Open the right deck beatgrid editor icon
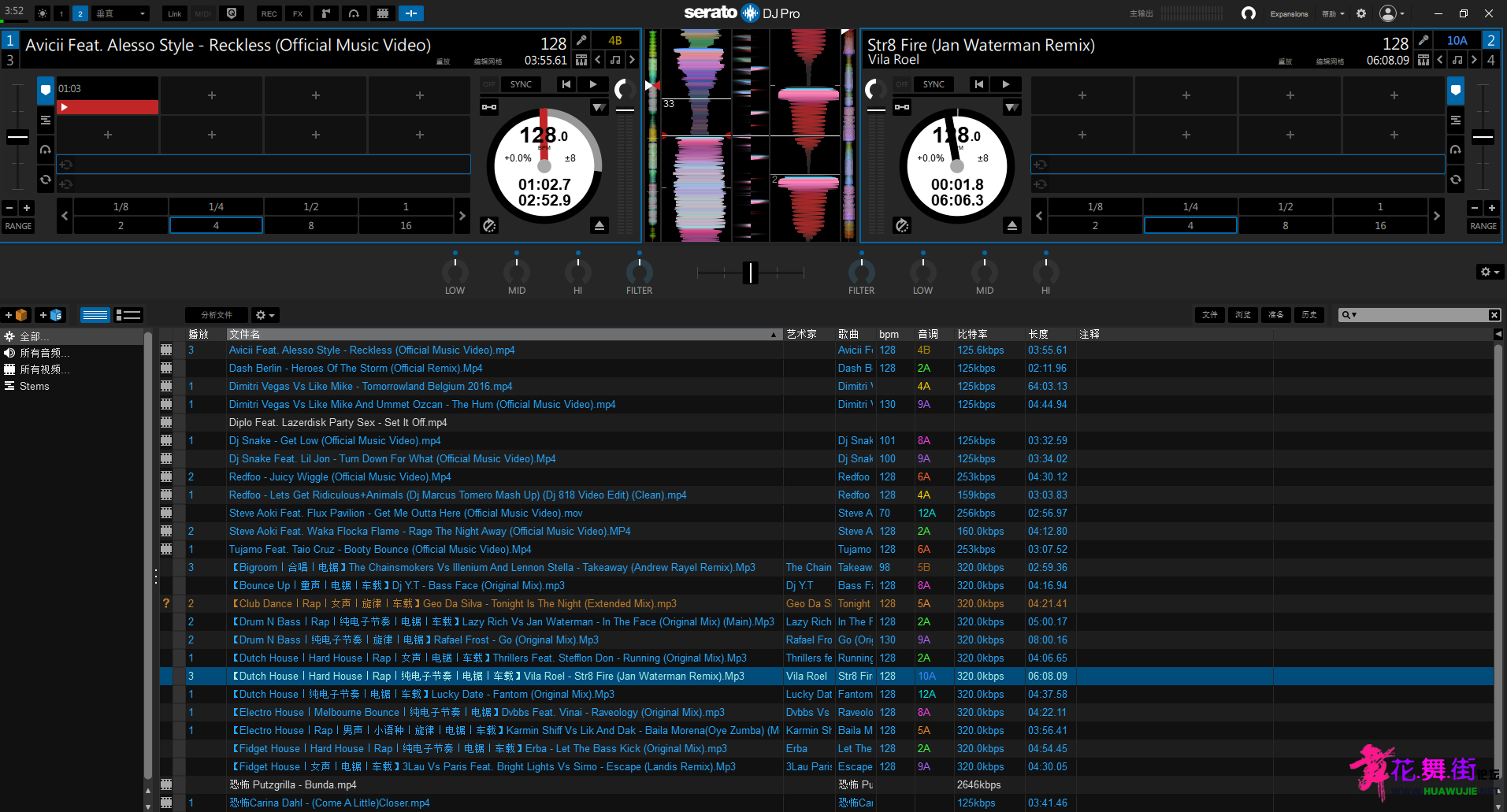1507x812 pixels. (x=1423, y=60)
